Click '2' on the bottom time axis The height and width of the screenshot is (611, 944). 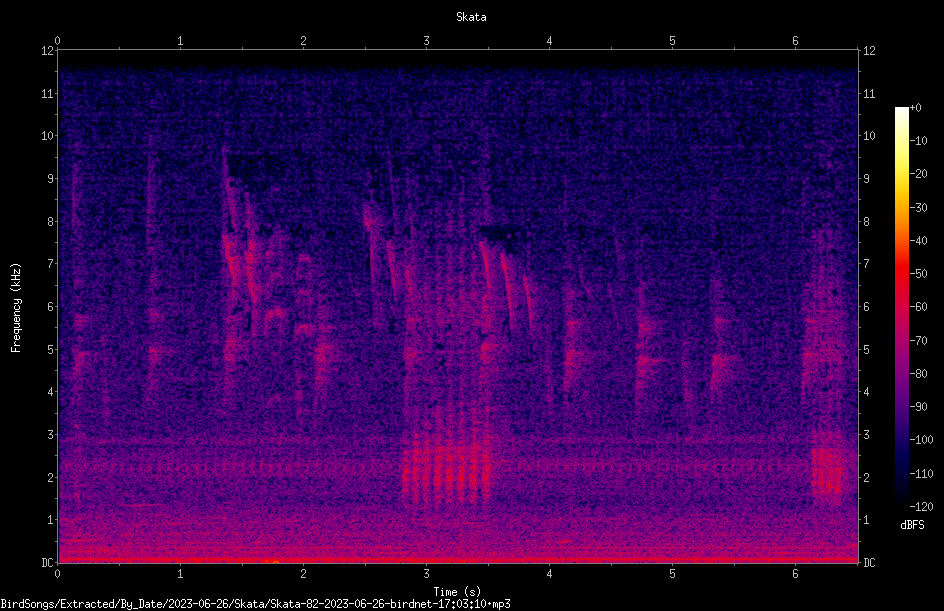click(303, 574)
